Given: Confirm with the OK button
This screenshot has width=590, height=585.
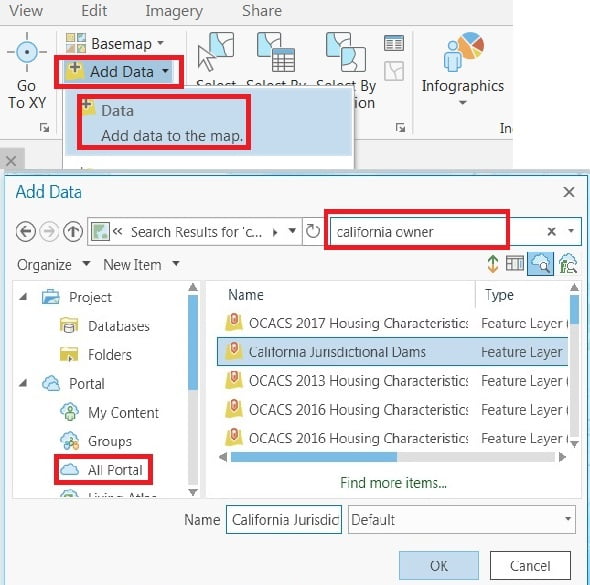Looking at the screenshot, I should [439, 565].
